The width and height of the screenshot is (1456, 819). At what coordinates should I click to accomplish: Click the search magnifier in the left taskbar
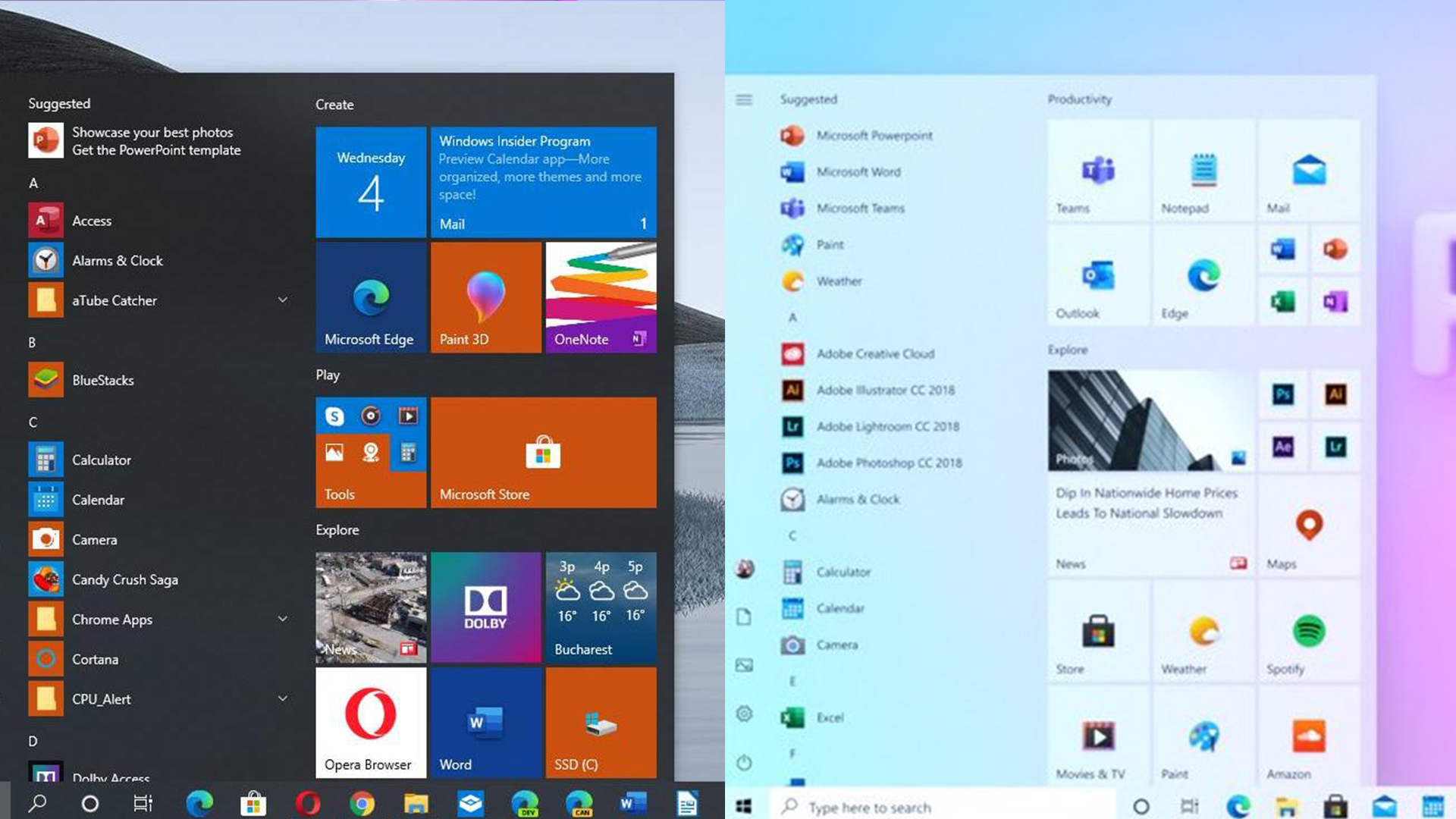coord(36,803)
